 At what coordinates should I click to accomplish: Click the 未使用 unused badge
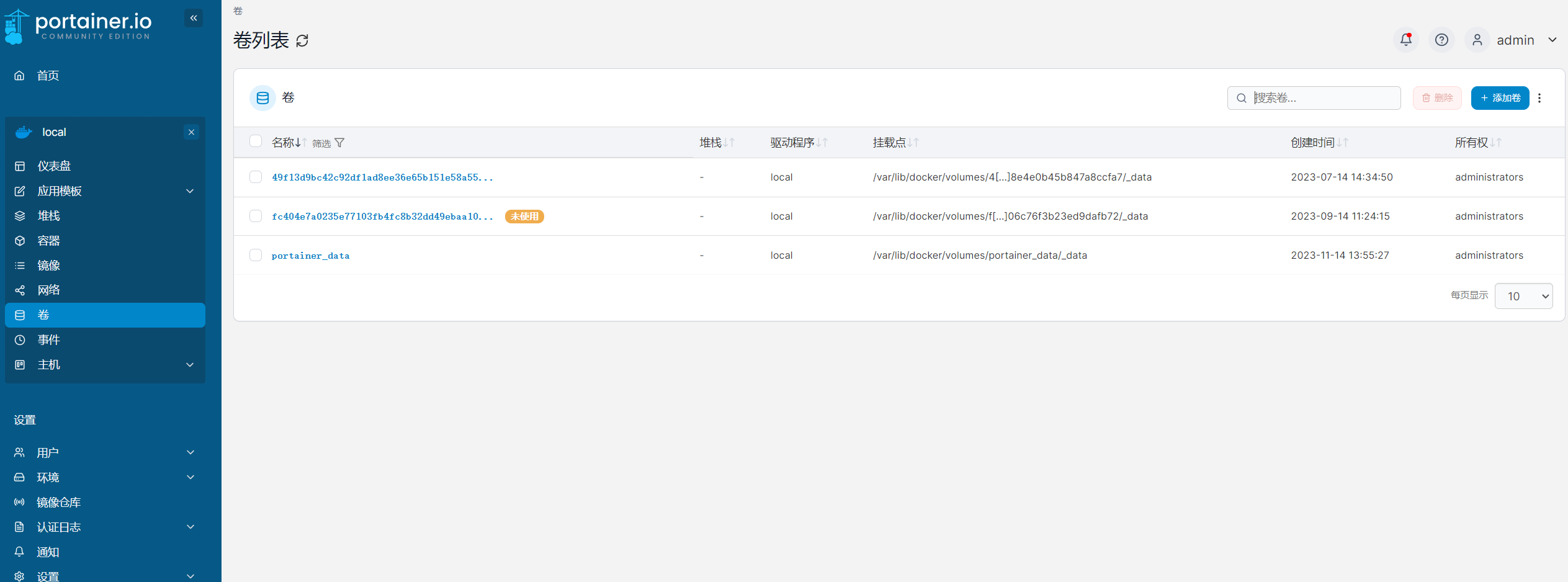pyautogui.click(x=524, y=217)
